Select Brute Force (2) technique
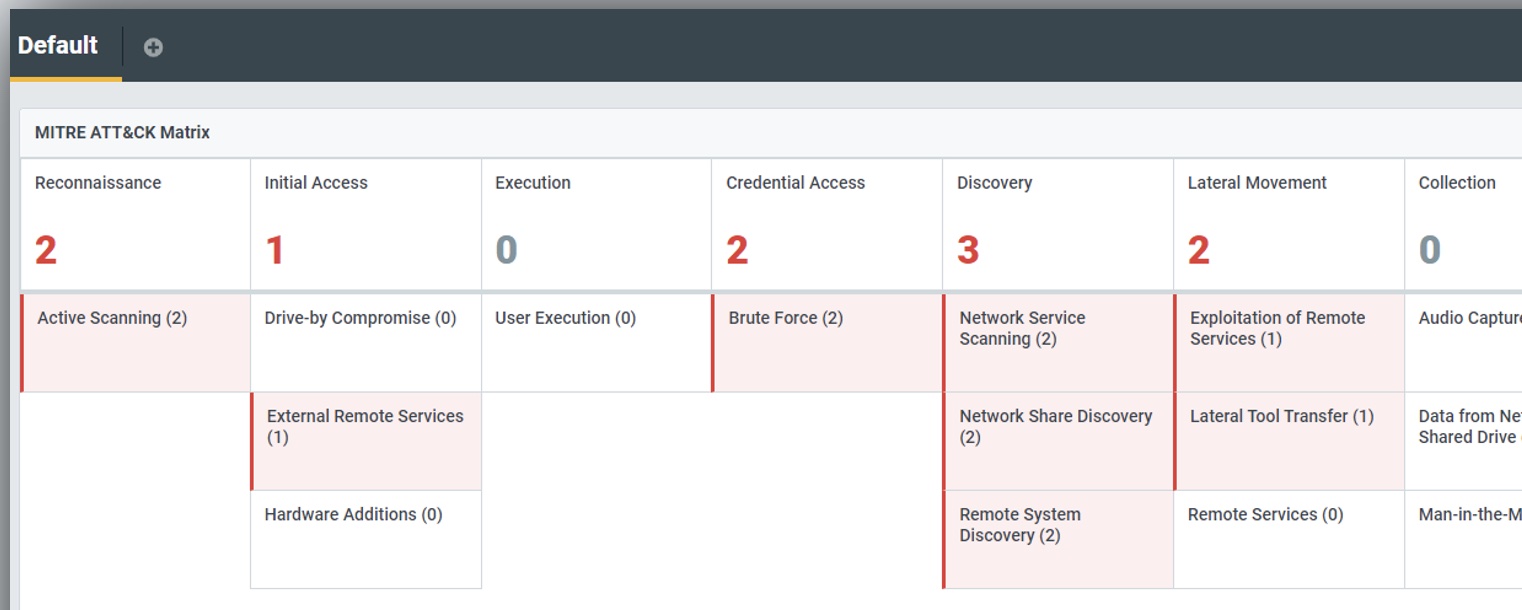Viewport: 1522px width, 610px height. 827,342
